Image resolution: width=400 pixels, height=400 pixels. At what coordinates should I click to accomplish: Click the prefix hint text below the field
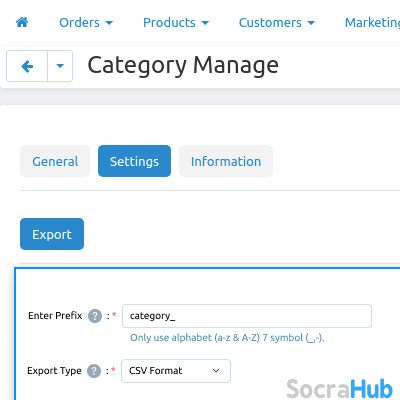pos(227,338)
